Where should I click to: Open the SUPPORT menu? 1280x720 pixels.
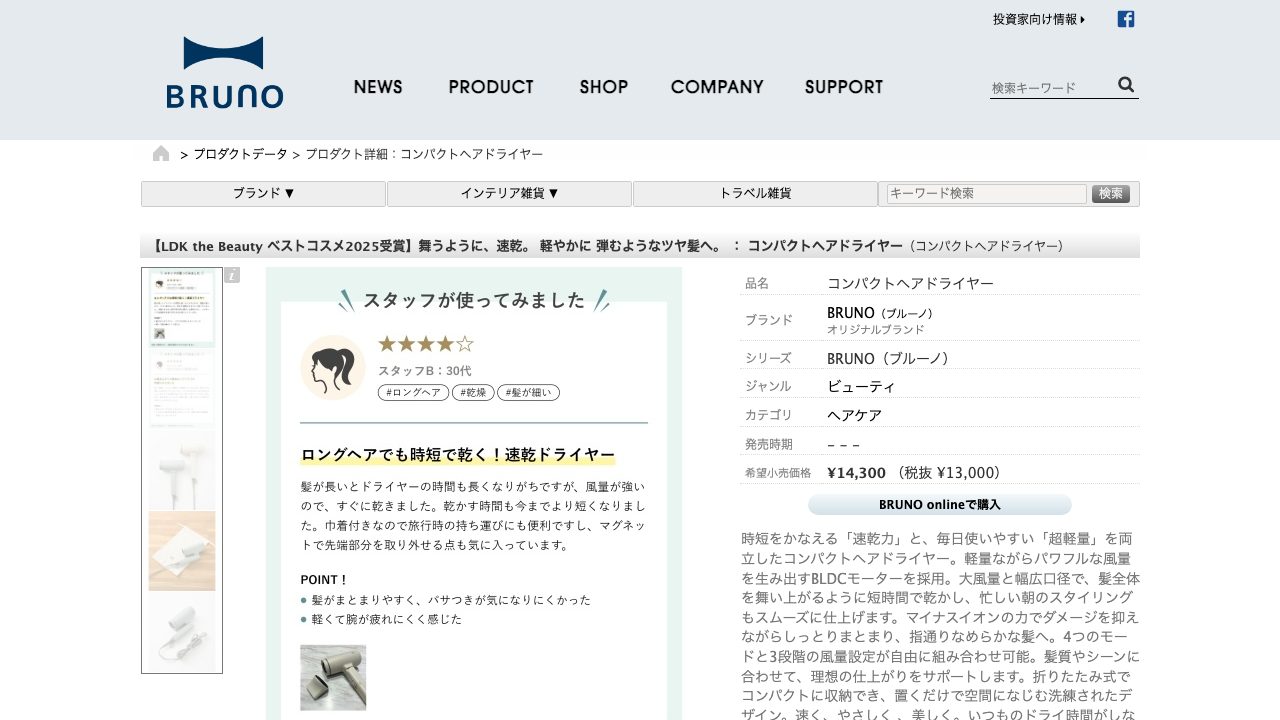pos(844,87)
